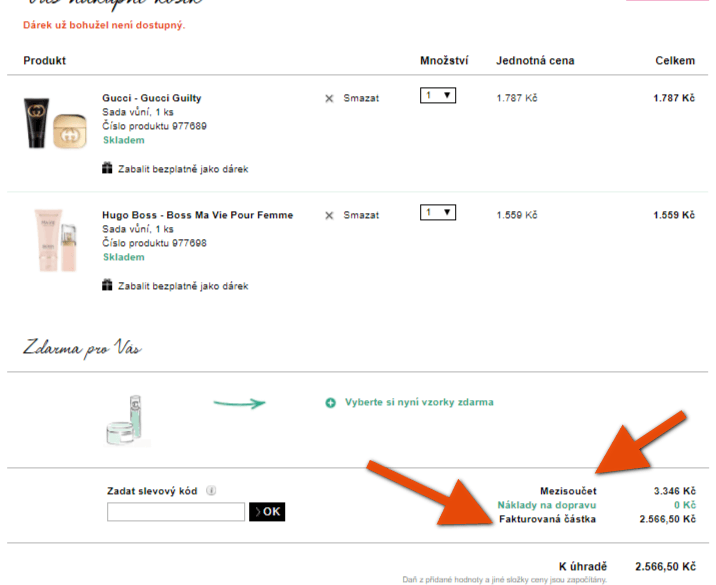Click Skladem status under Gucci Guilty

(x=124, y=140)
